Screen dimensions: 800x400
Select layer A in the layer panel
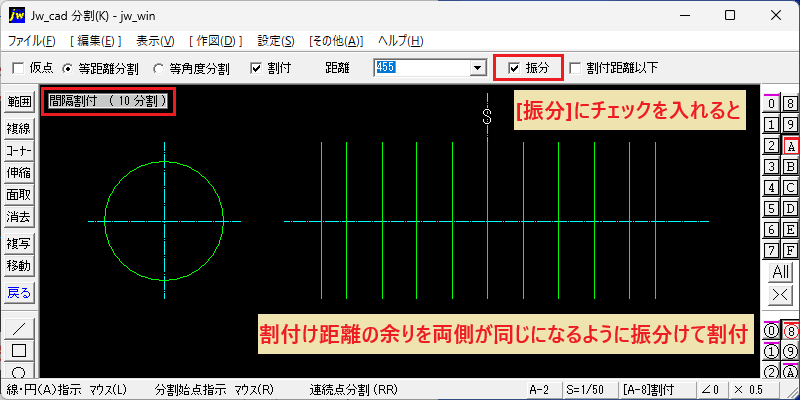pyautogui.click(x=791, y=147)
